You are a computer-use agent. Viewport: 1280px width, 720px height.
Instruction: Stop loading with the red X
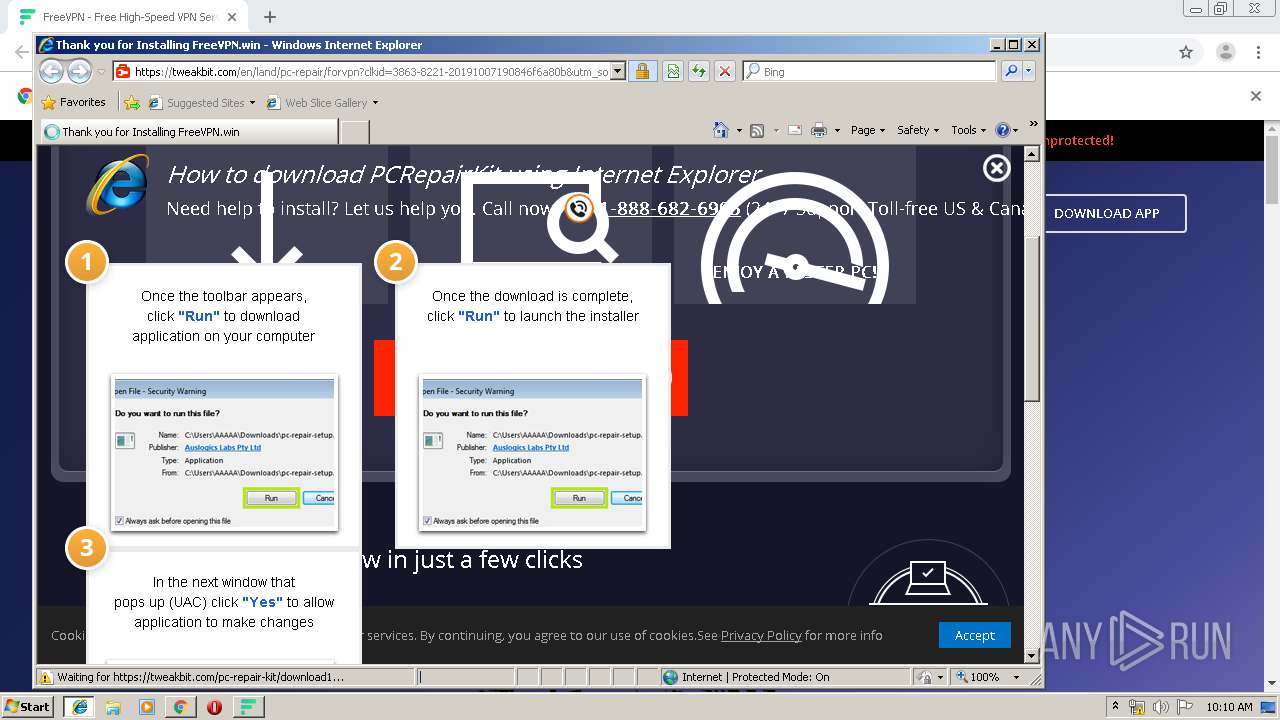click(x=725, y=71)
